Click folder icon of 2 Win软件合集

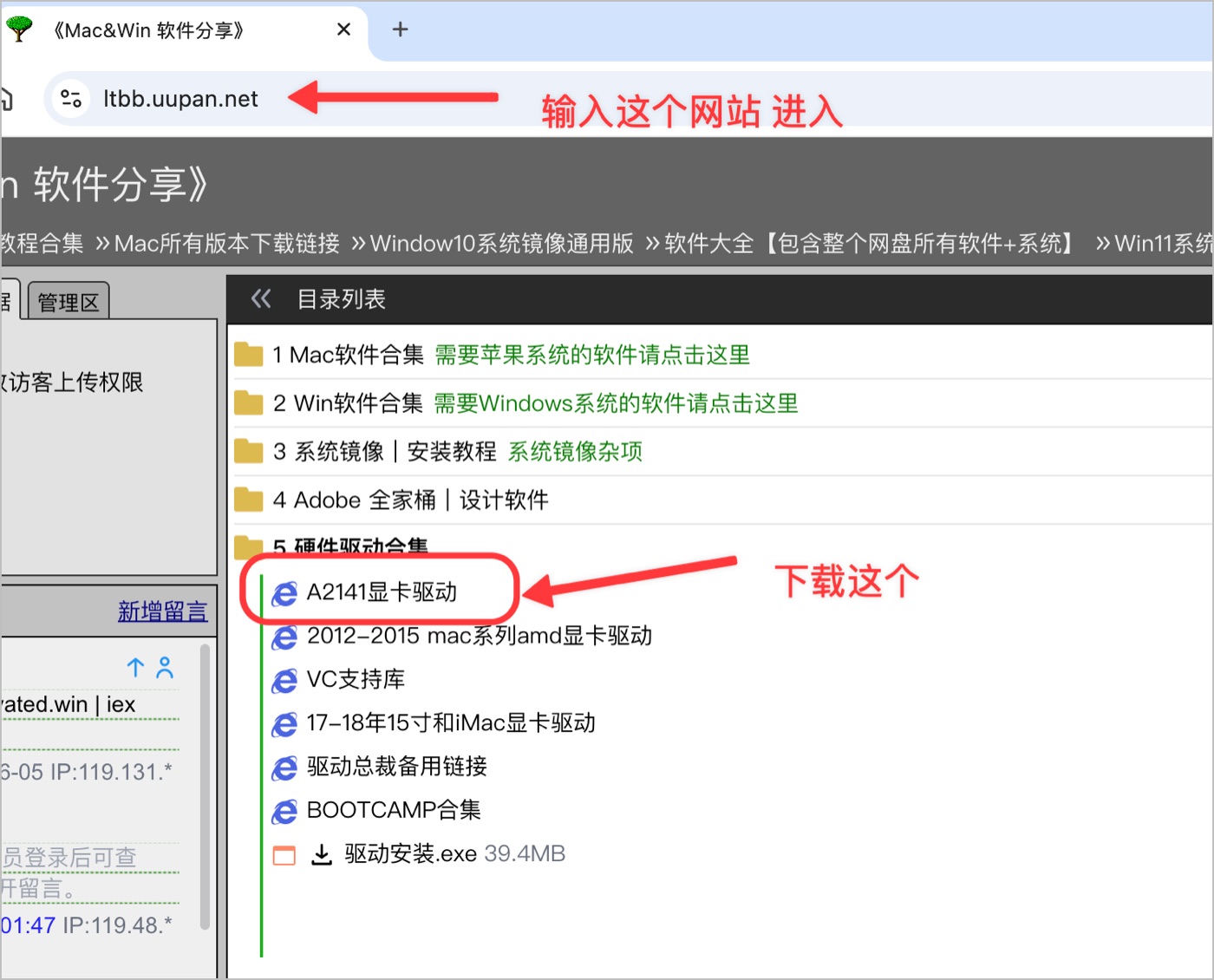tap(249, 403)
